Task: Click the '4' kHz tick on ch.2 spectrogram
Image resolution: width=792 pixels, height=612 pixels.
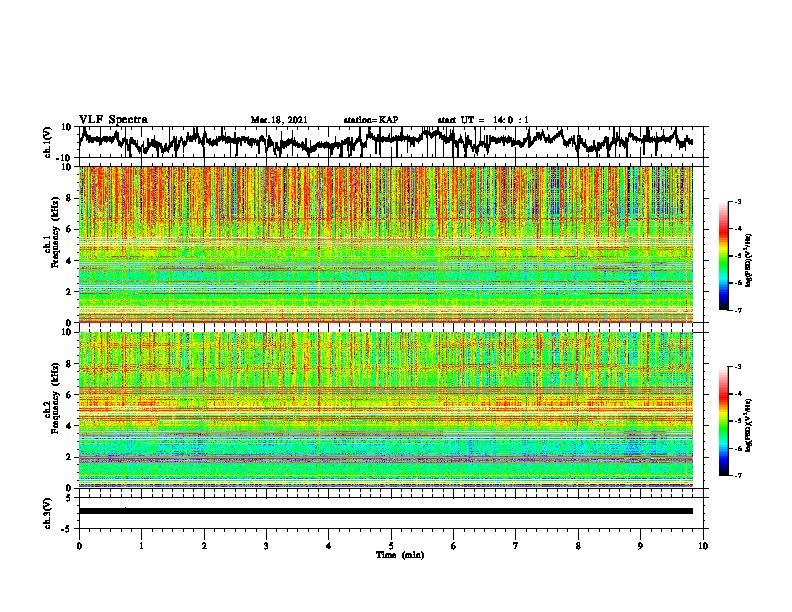Action: click(x=70, y=426)
